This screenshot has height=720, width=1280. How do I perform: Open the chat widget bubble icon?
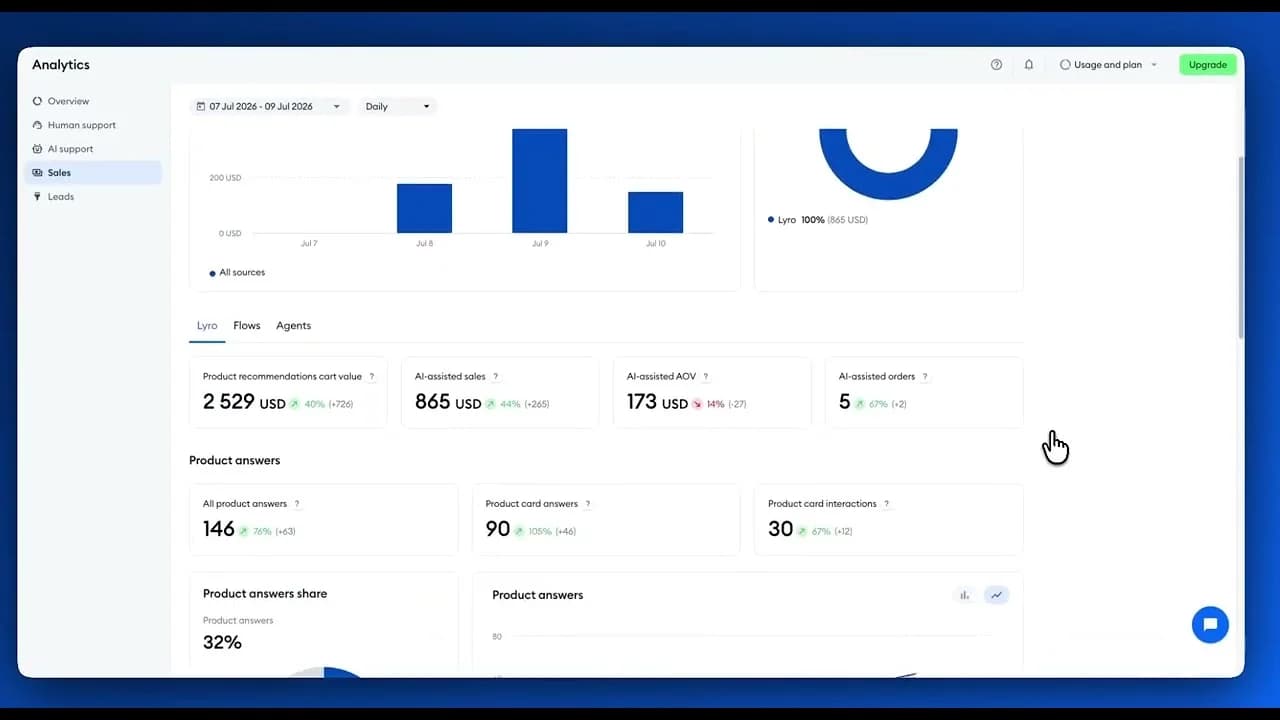point(1210,625)
